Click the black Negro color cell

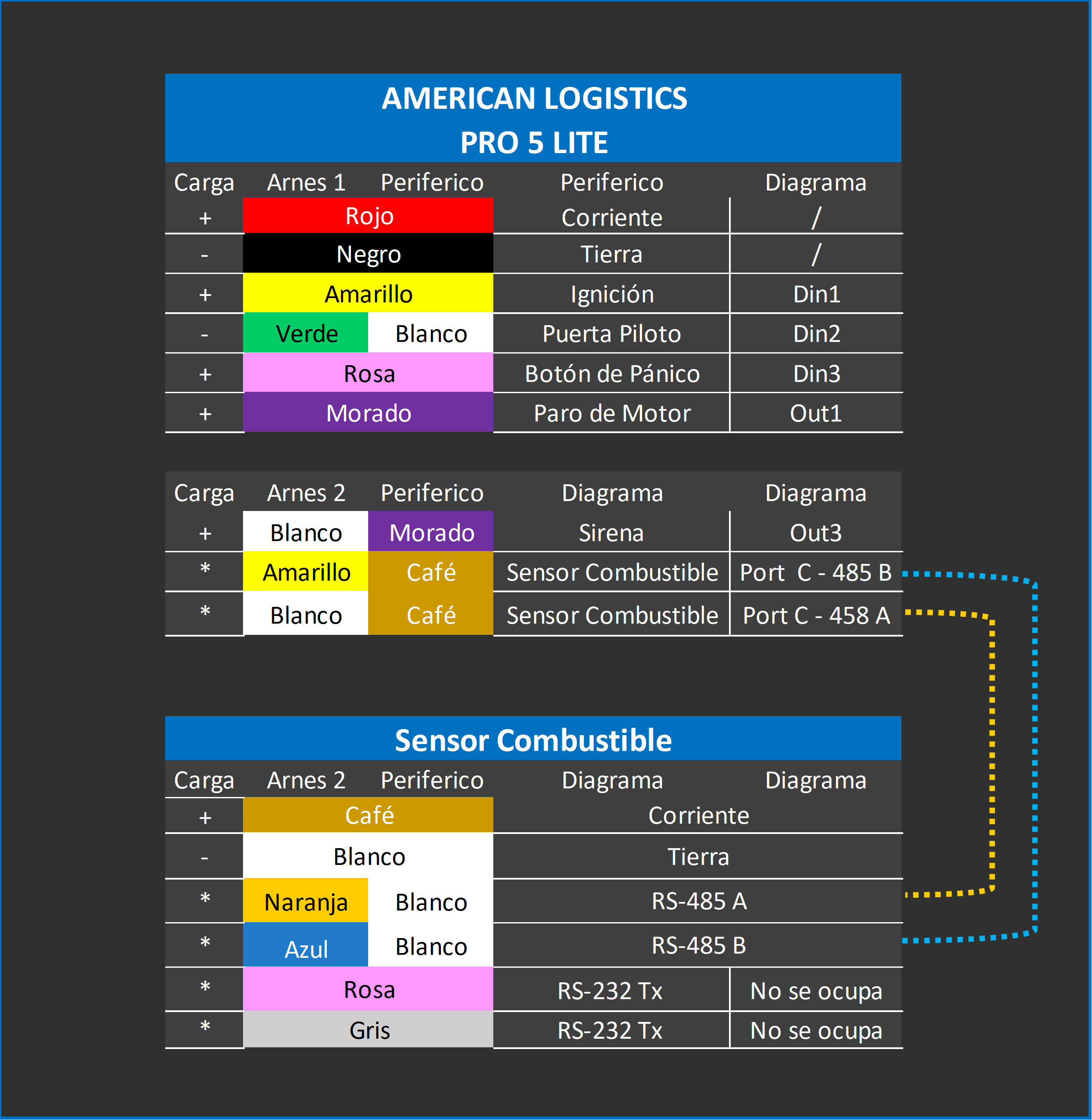(x=368, y=254)
